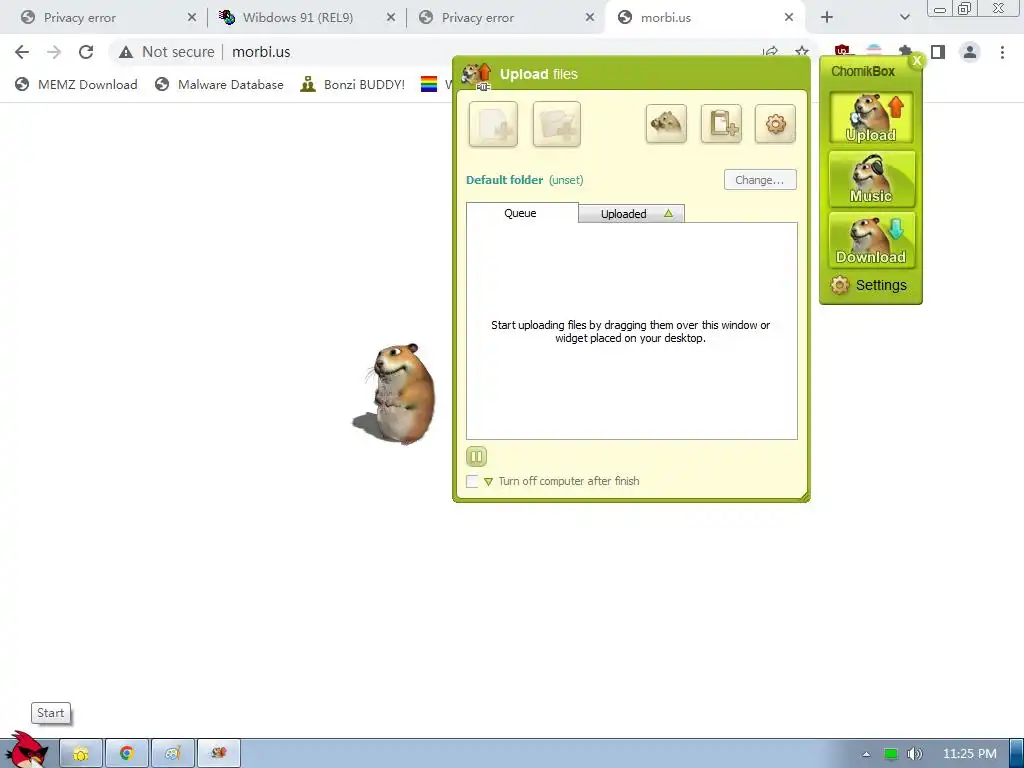The height and width of the screenshot is (768, 1024).
Task: Switch to the Uploaded tab
Action: coord(632,214)
